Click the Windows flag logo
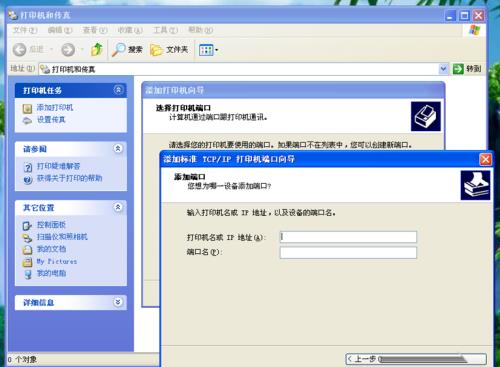This screenshot has height=367, width=500. coord(475,30)
